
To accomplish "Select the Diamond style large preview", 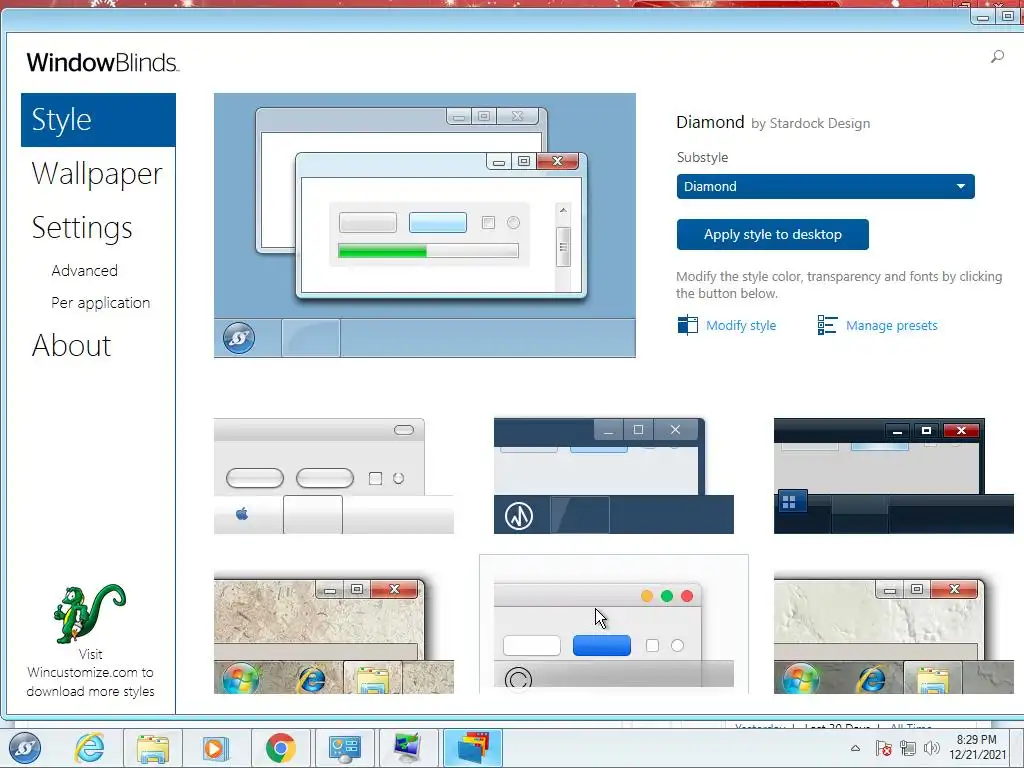I will [x=424, y=225].
